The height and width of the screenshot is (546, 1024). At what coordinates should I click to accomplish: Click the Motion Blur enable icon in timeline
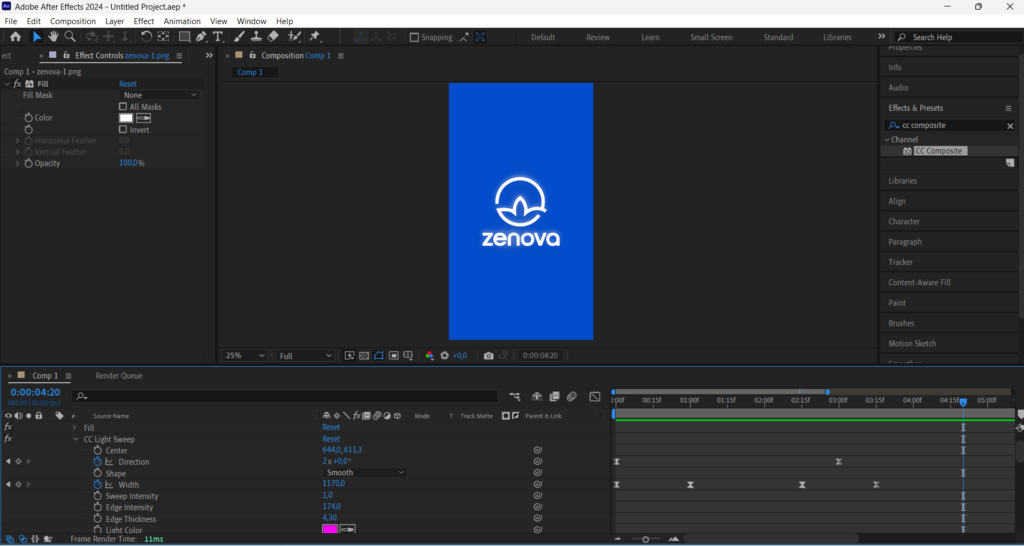pyautogui.click(x=571, y=396)
